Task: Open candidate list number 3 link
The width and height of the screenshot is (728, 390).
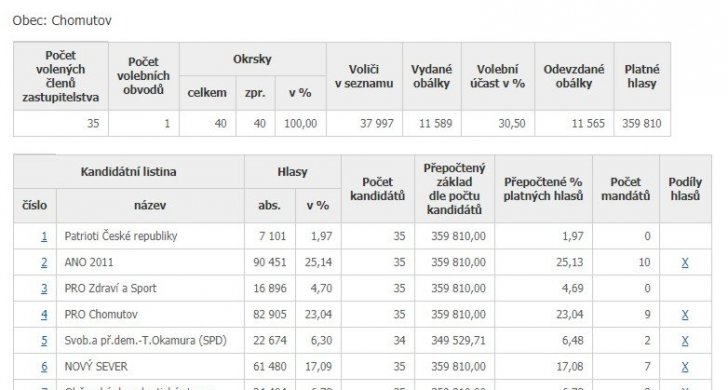Action: [x=44, y=288]
